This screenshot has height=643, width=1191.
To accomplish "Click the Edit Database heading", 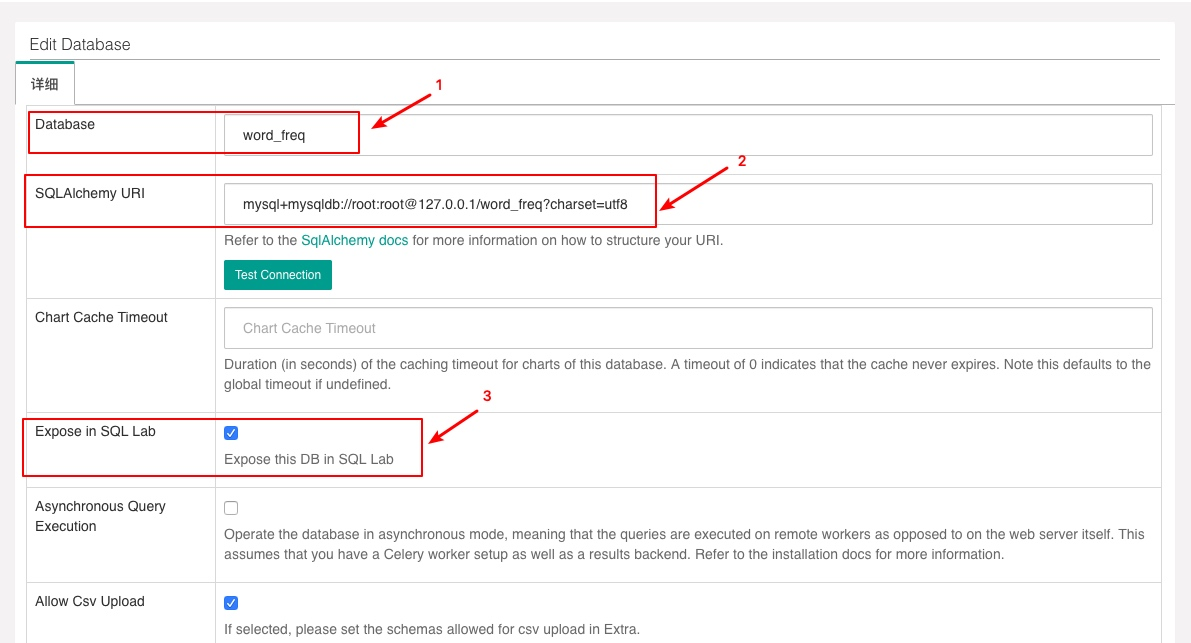I will pyautogui.click(x=80, y=45).
